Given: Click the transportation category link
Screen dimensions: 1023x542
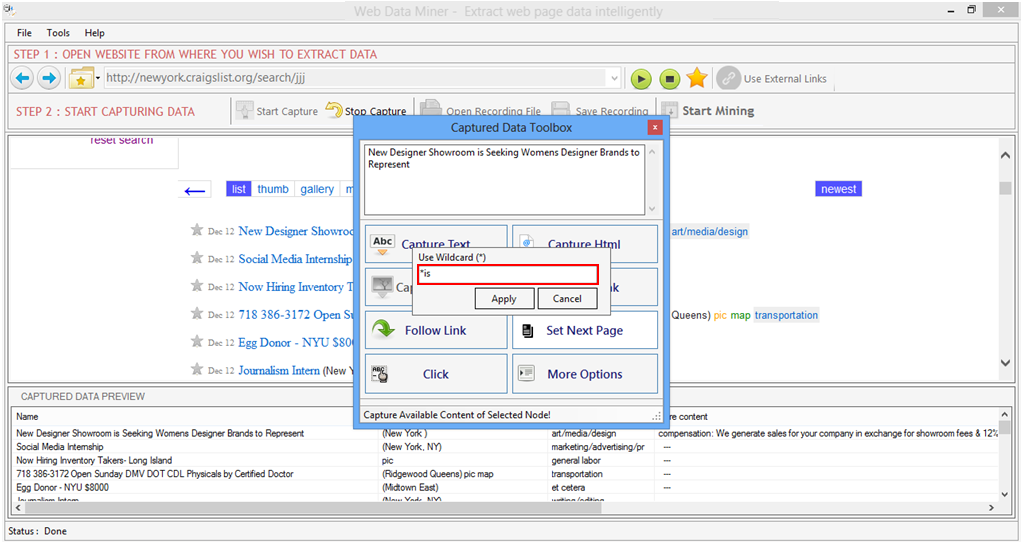Looking at the screenshot, I should click(786, 315).
